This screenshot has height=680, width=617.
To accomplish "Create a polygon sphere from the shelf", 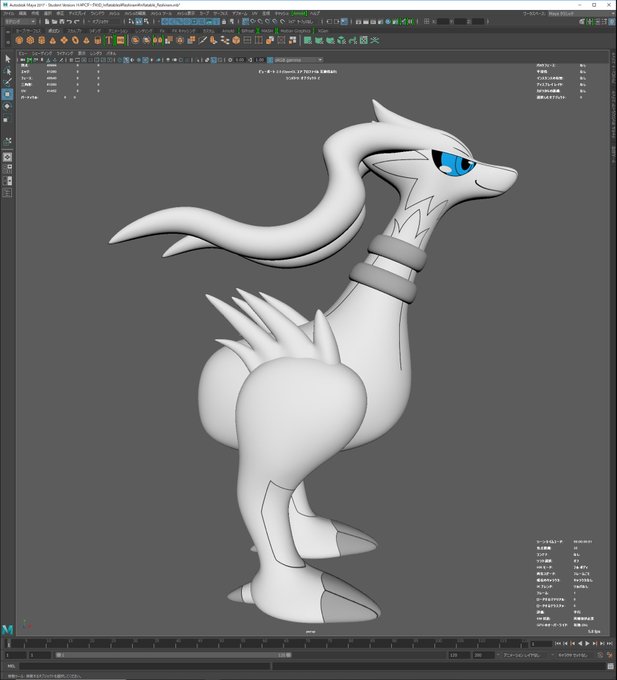I will click(19, 40).
